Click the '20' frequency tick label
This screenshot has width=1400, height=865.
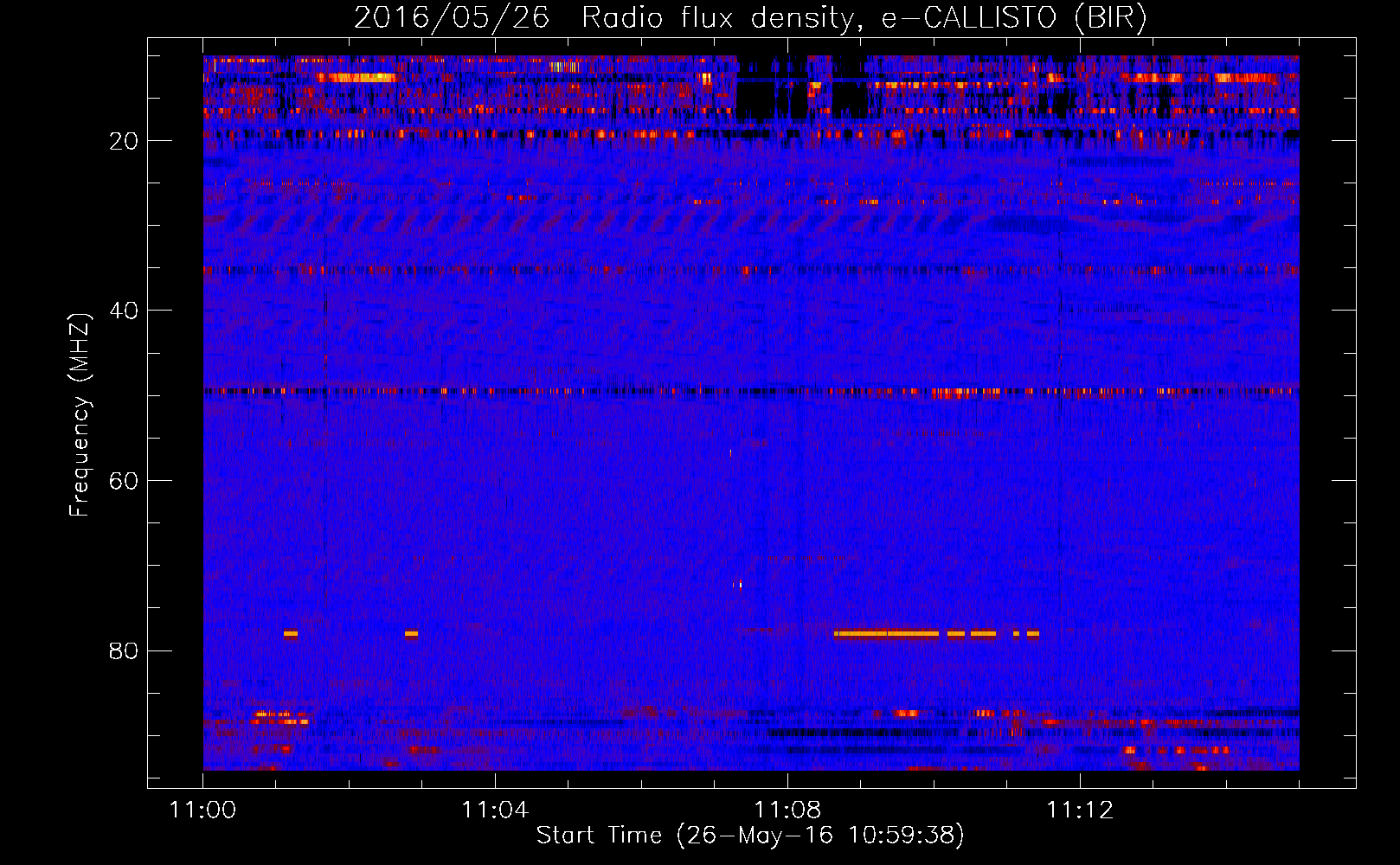(x=124, y=141)
